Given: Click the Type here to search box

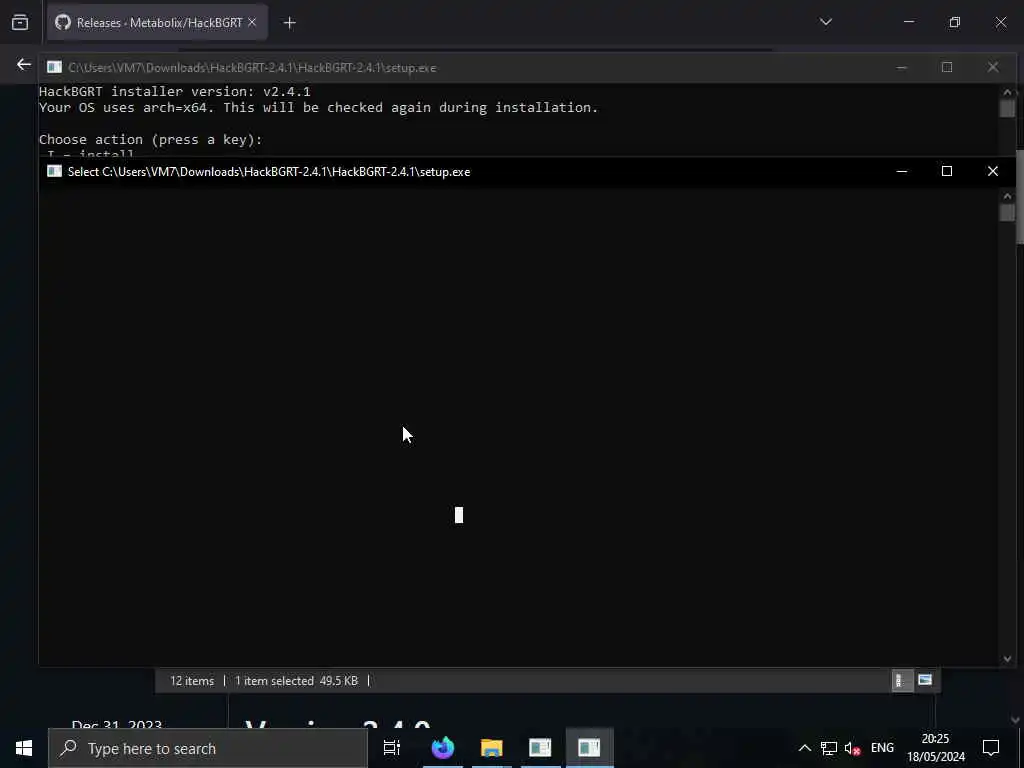Looking at the screenshot, I should (208, 748).
